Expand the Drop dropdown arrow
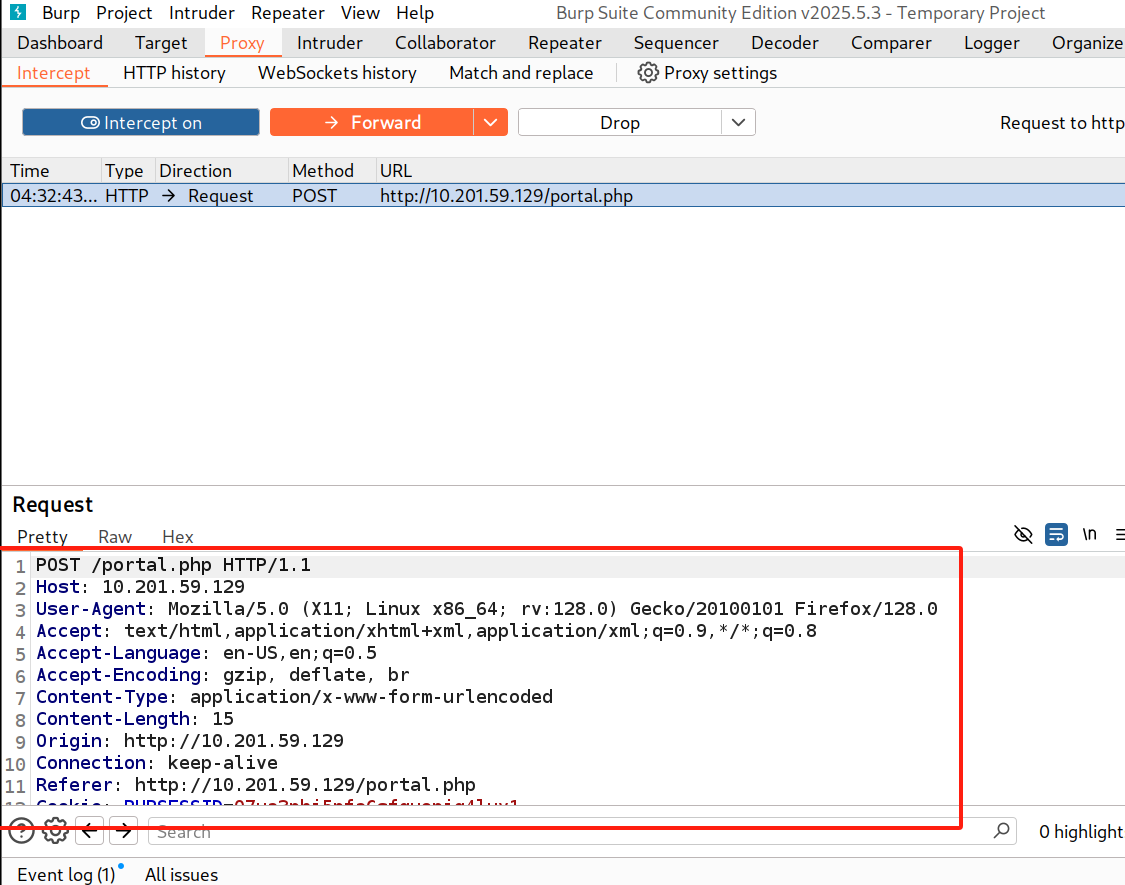Image resolution: width=1125 pixels, height=885 pixels. pyautogui.click(x=738, y=122)
